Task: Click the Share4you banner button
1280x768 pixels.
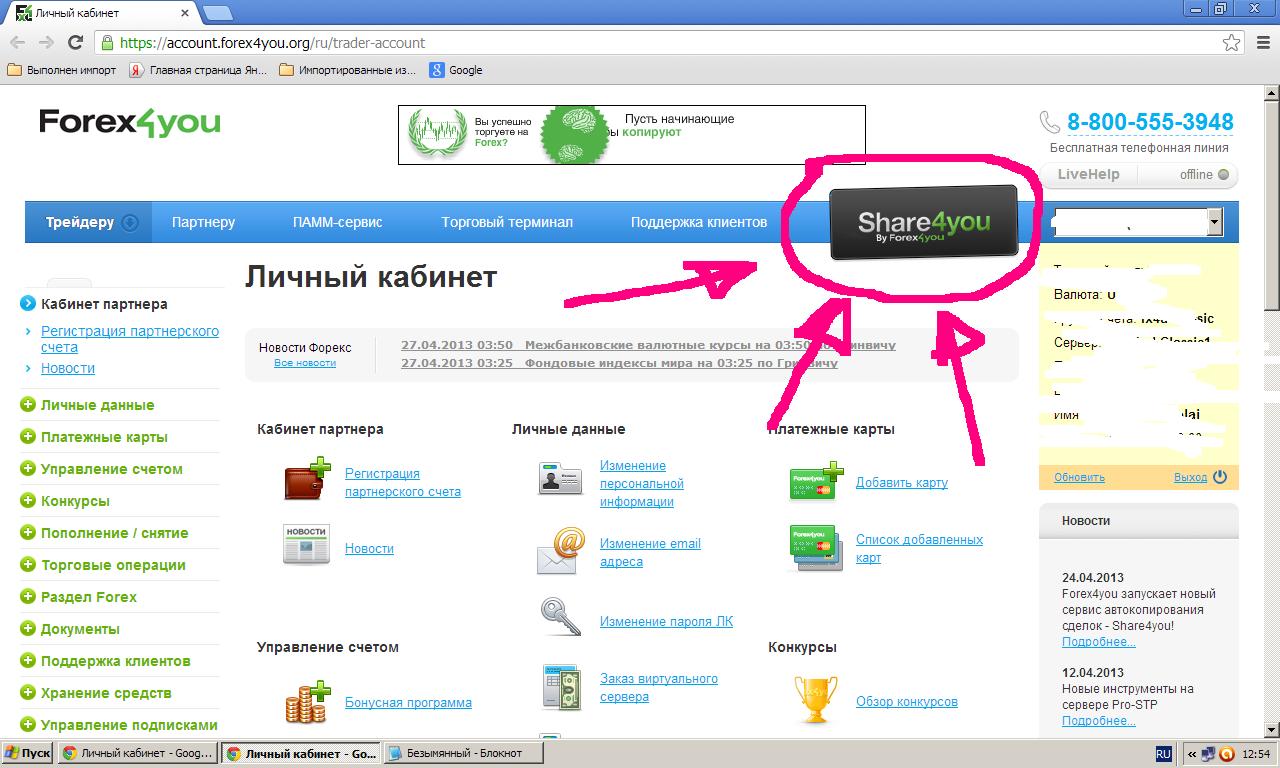Action: click(924, 222)
